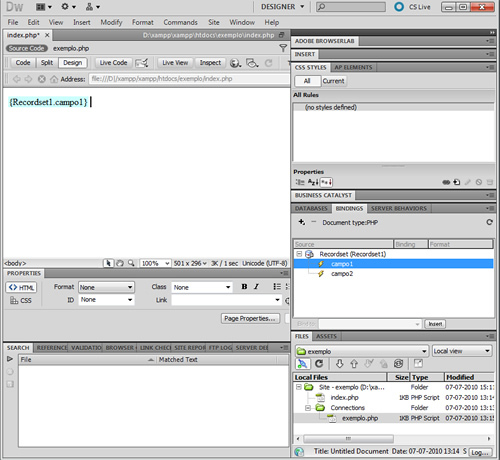This screenshot has height=460, width=500.
Task: Click the Link input field
Action: coord(226,300)
